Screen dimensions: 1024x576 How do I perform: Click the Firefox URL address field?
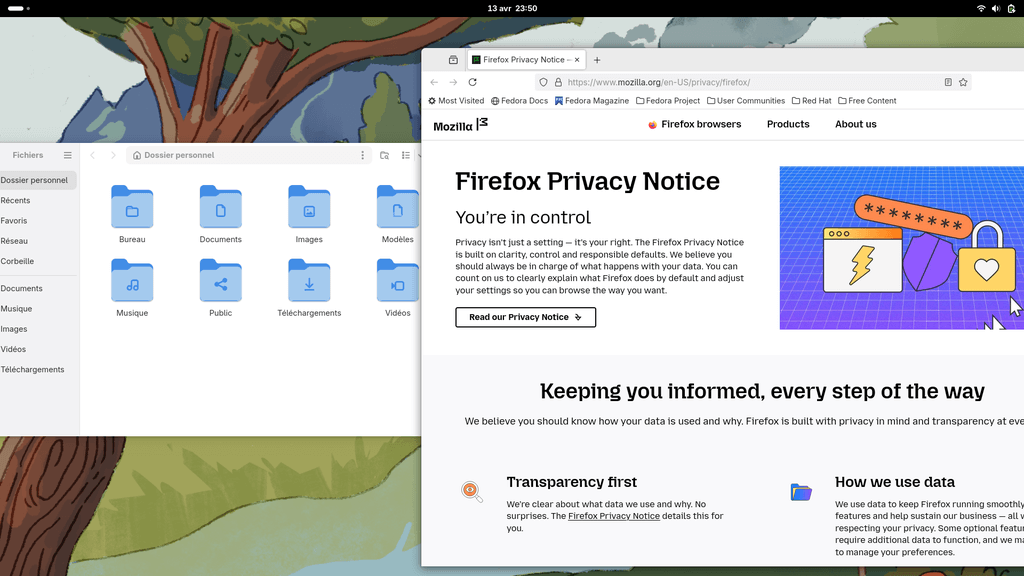752,82
